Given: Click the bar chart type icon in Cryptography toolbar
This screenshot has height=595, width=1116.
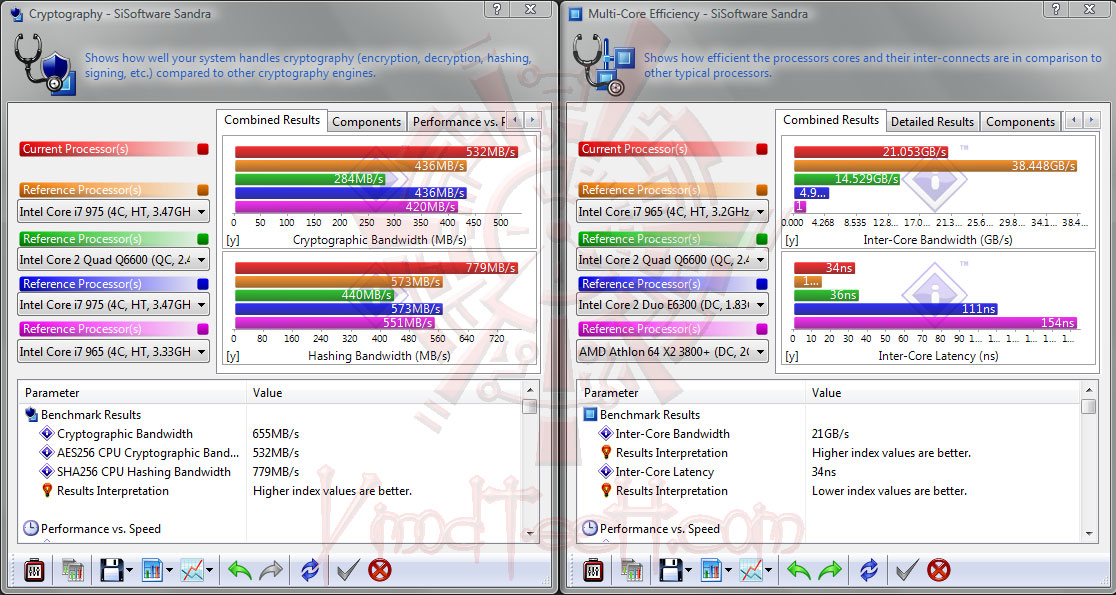Looking at the screenshot, I should pos(153,570).
